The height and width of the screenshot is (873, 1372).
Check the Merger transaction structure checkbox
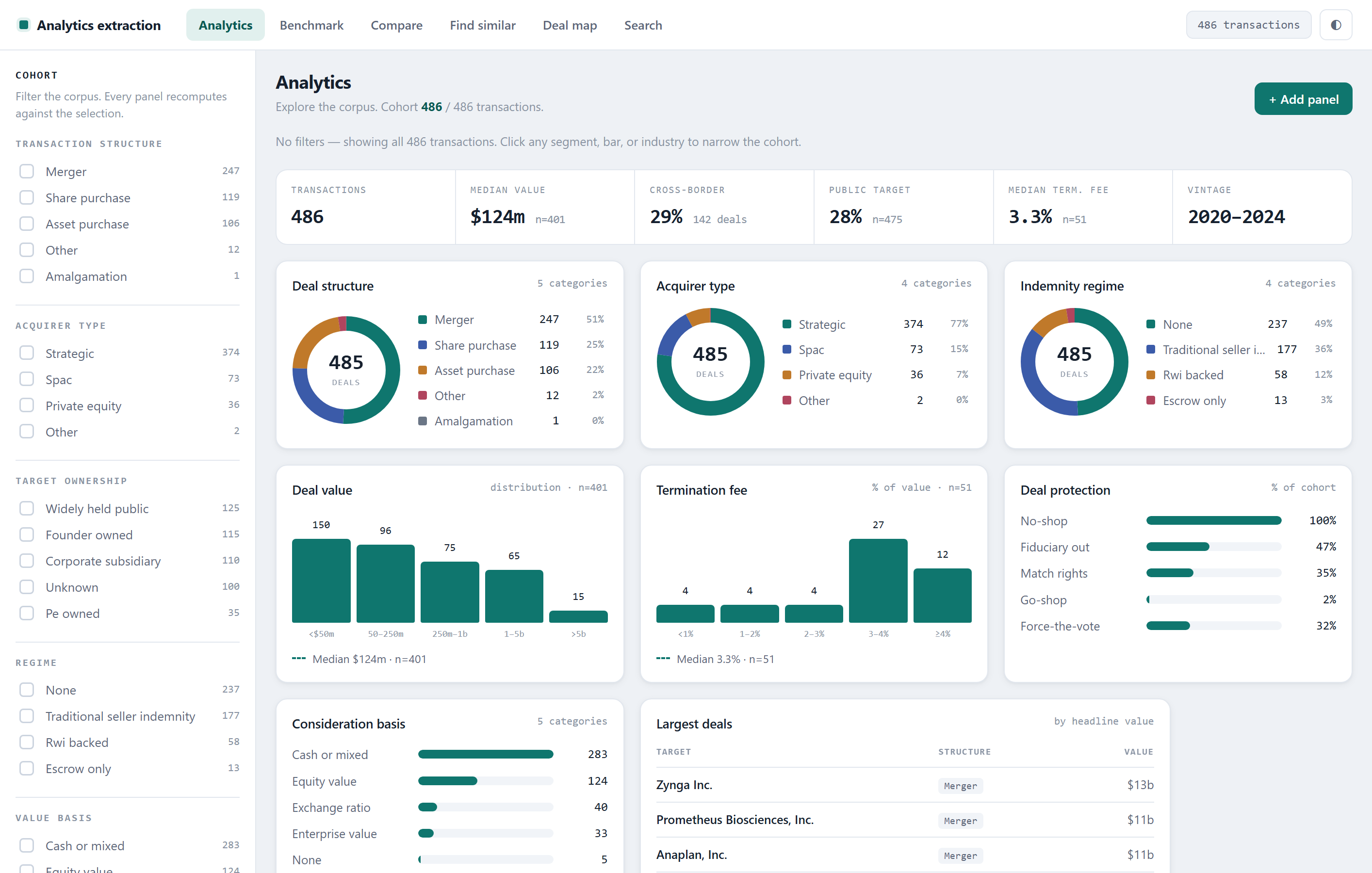click(27, 171)
